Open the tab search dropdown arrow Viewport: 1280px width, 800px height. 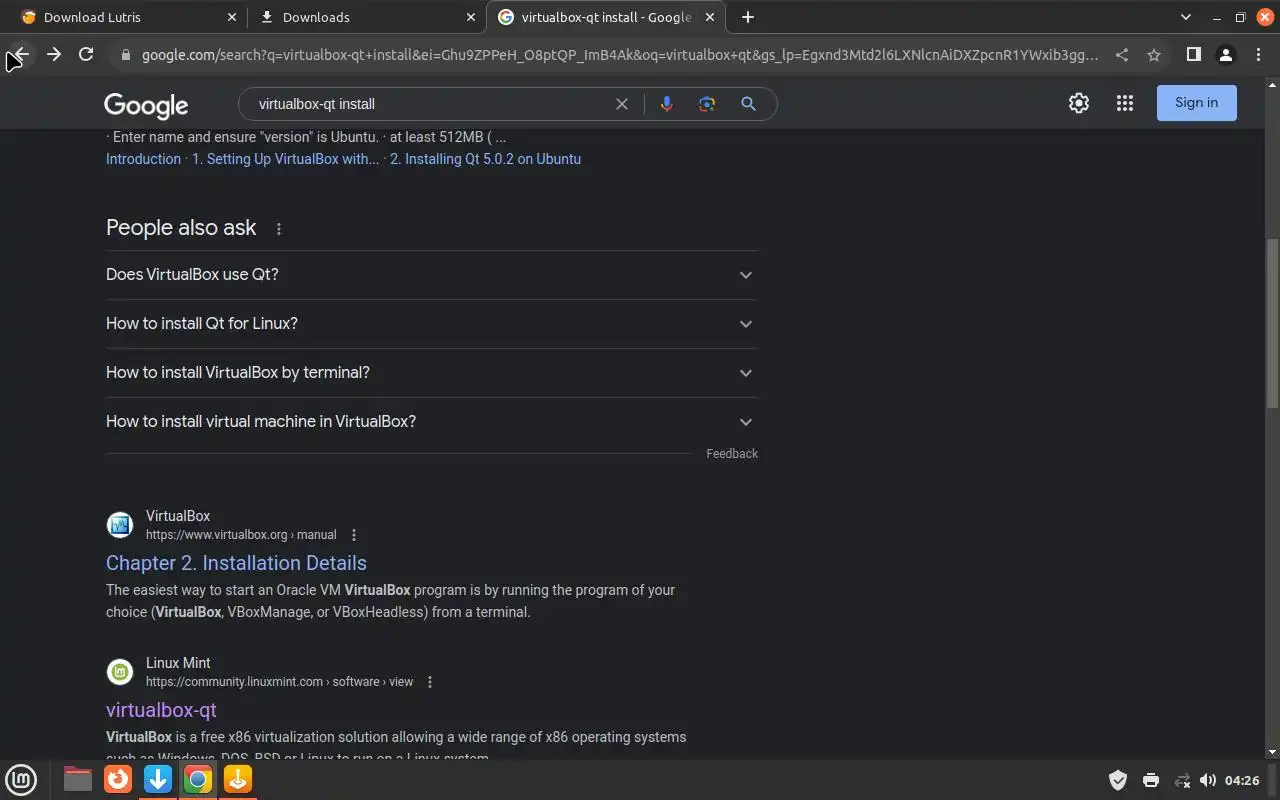click(1186, 17)
